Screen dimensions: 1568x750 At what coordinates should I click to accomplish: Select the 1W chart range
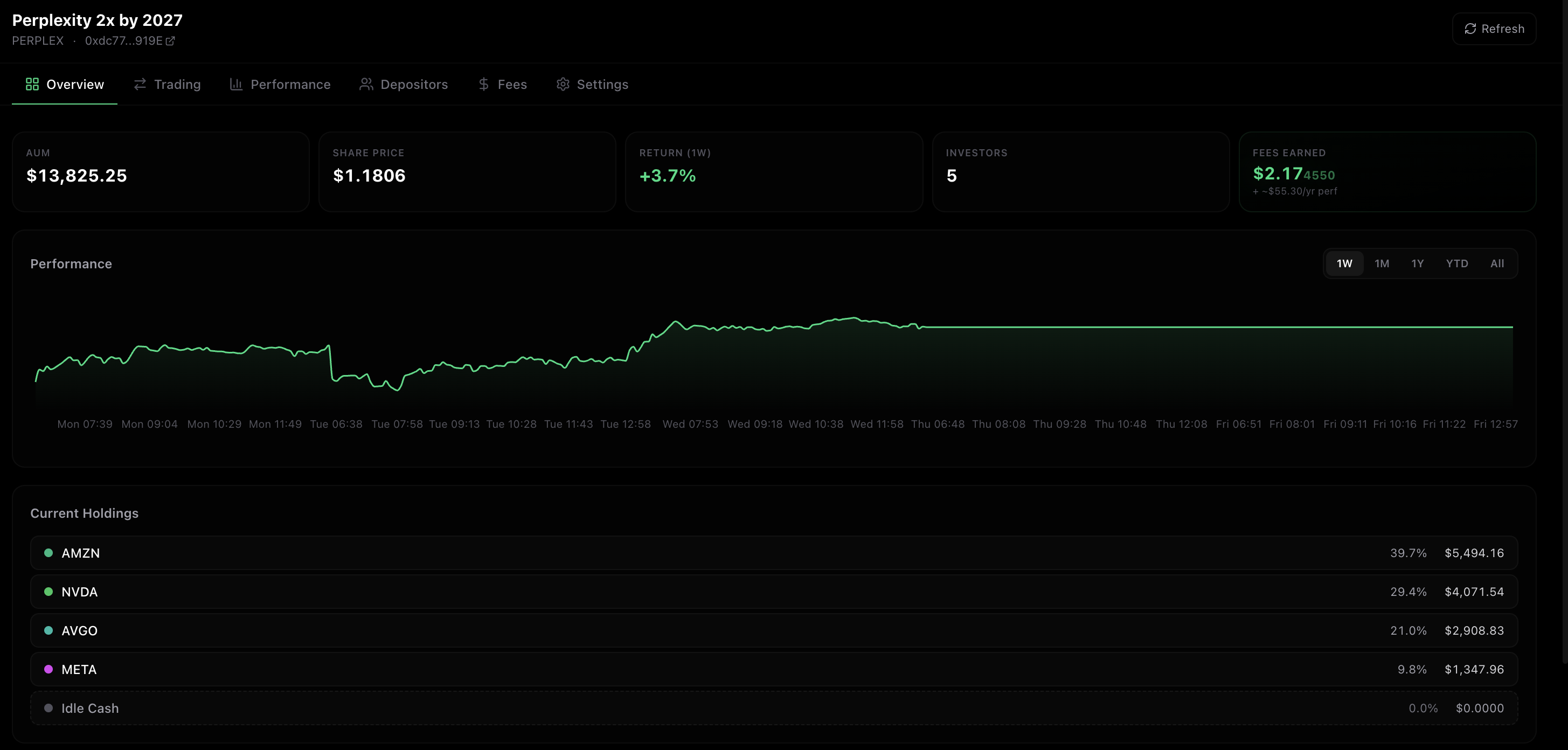(1344, 263)
